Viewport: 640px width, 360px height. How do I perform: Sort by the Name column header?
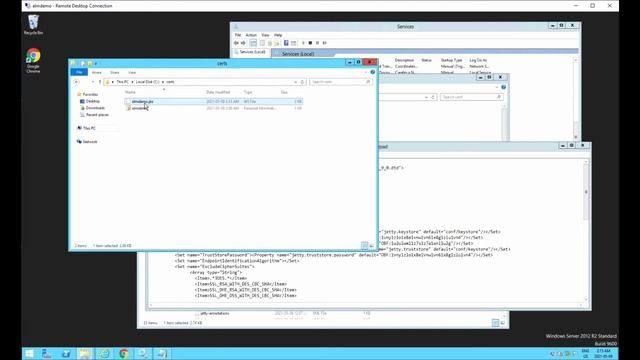point(130,92)
